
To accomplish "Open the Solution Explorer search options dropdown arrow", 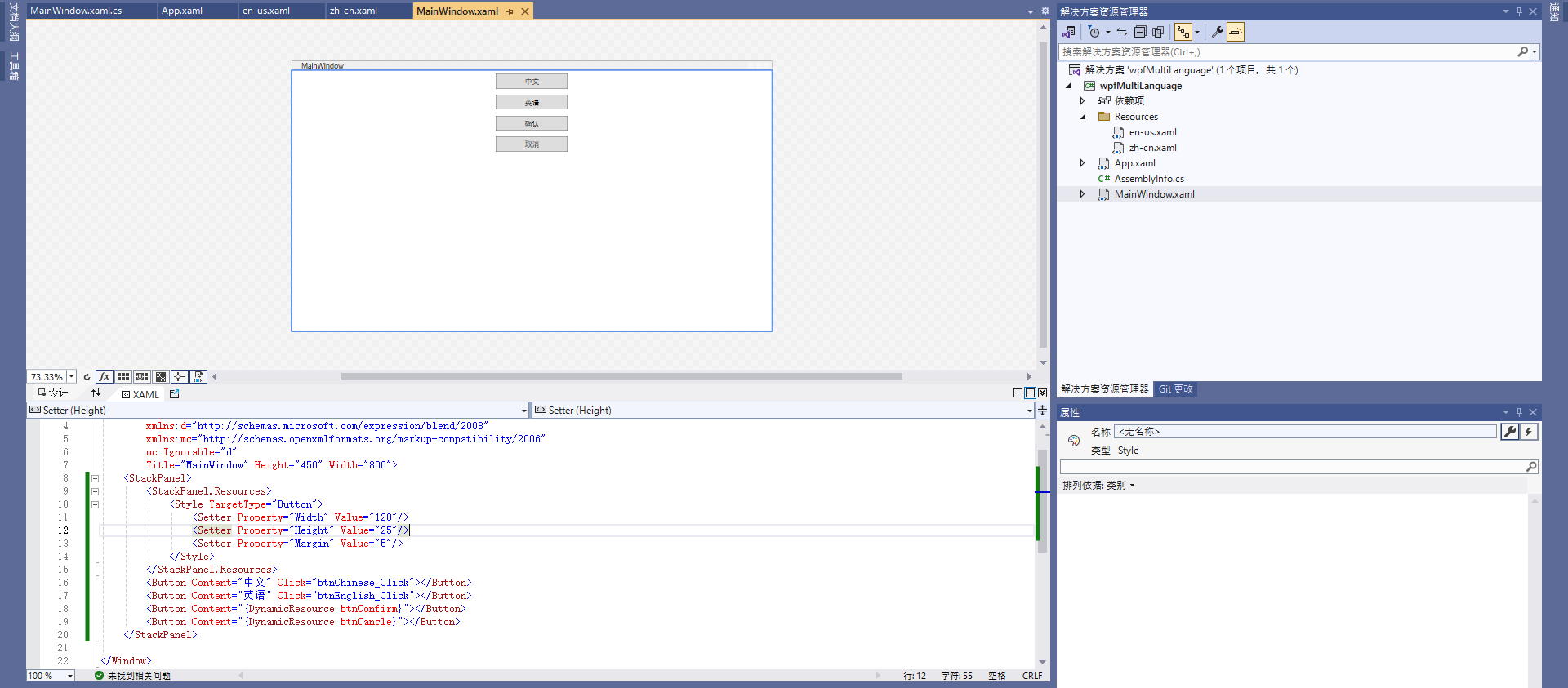I will [x=1535, y=51].
